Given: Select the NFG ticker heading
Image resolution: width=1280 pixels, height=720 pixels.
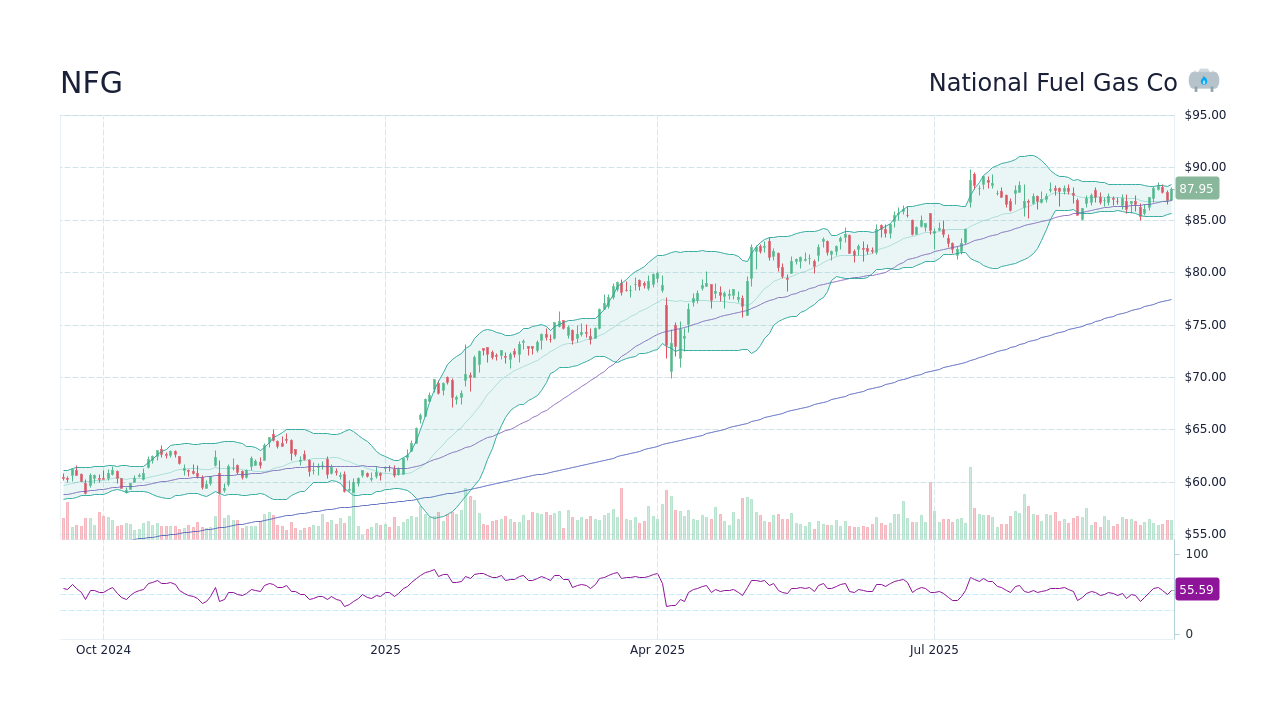Looking at the screenshot, I should click(90, 83).
